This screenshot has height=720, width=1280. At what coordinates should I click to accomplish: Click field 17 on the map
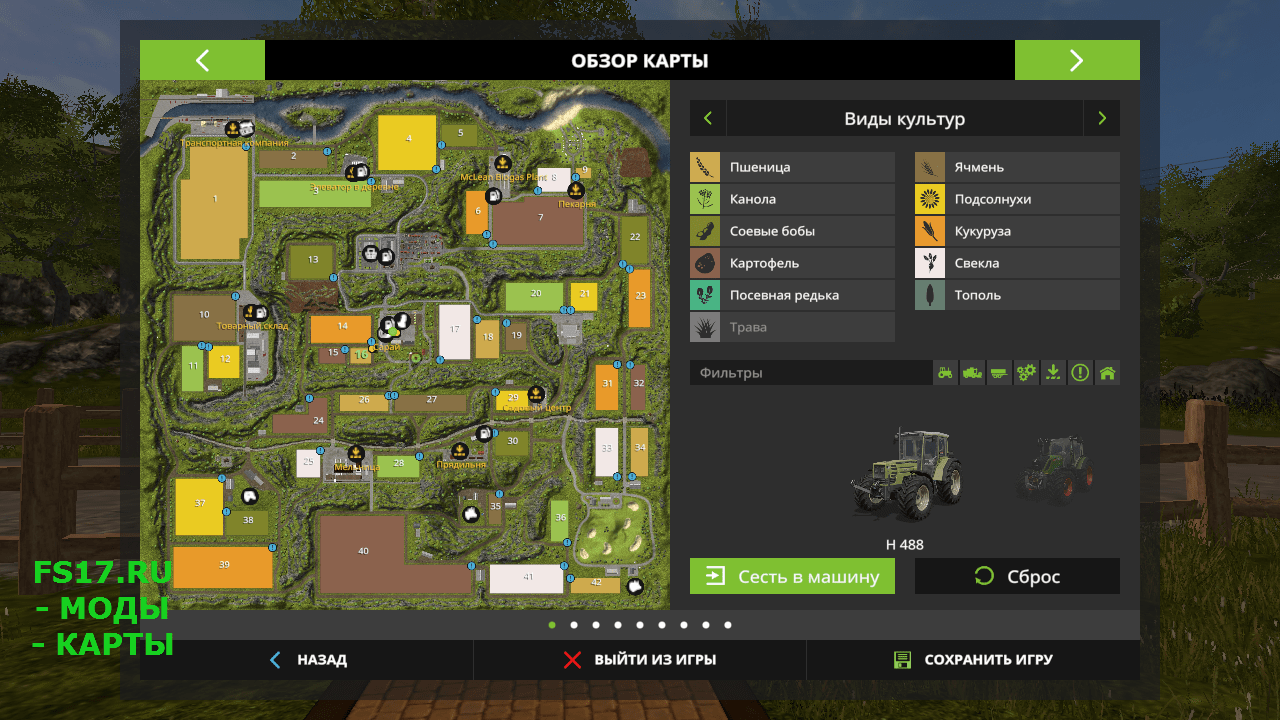click(x=454, y=331)
